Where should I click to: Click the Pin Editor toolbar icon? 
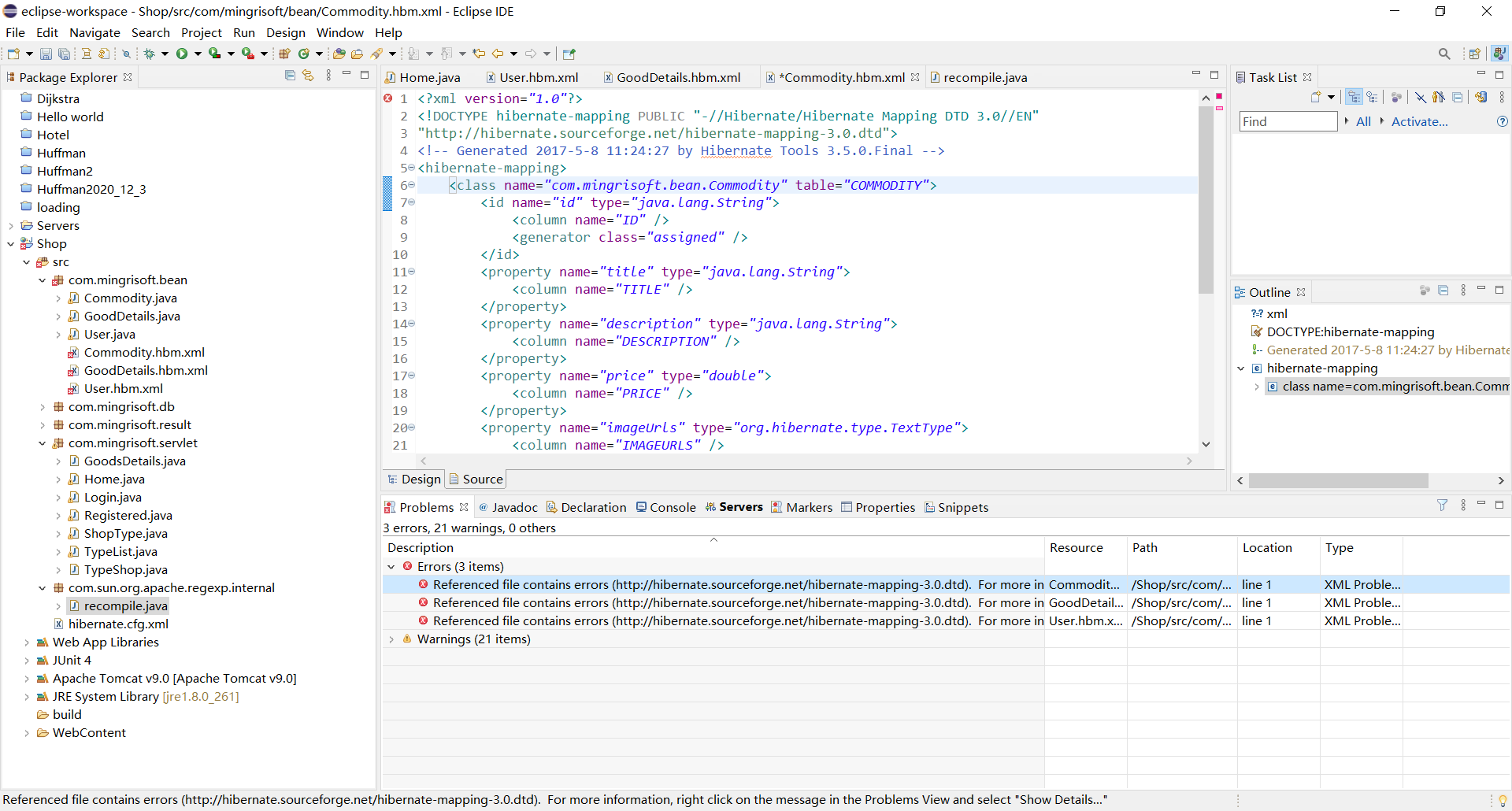pos(569,54)
